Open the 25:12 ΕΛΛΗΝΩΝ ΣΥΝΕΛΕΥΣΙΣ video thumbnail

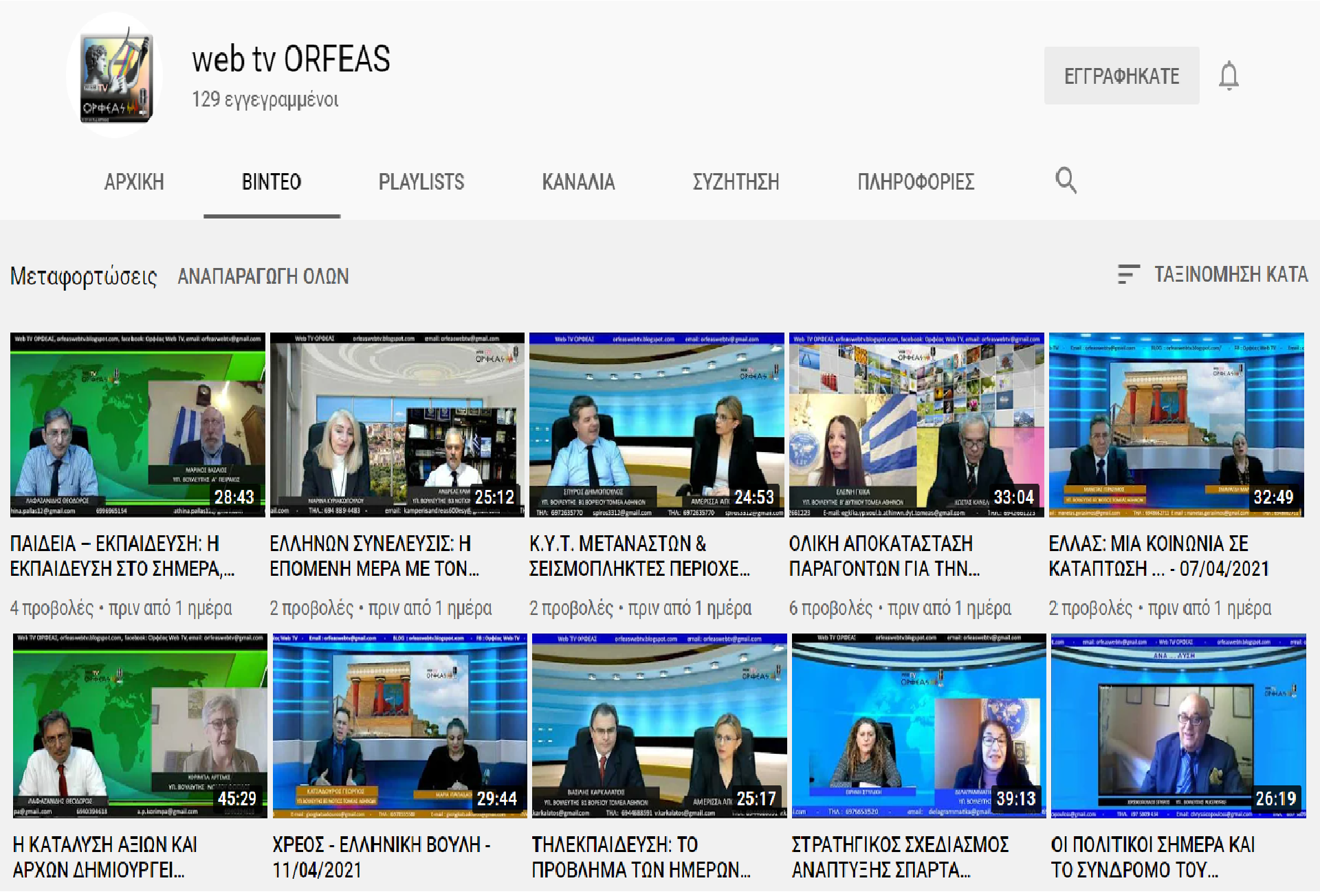397,425
